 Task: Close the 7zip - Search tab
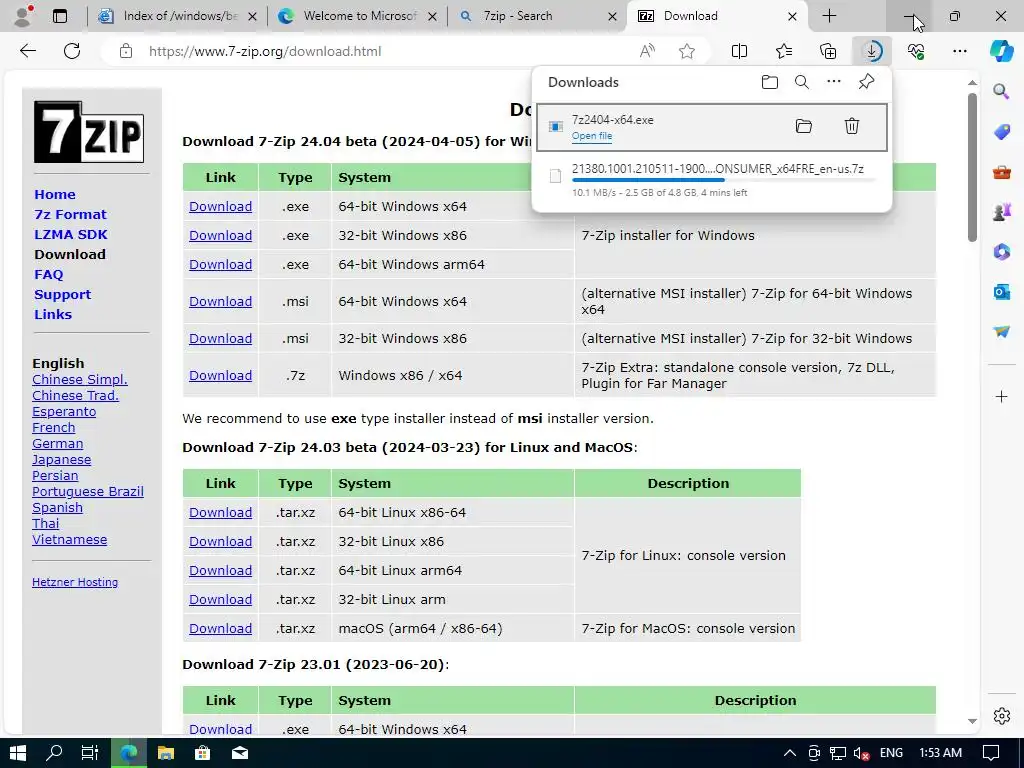pos(612,16)
